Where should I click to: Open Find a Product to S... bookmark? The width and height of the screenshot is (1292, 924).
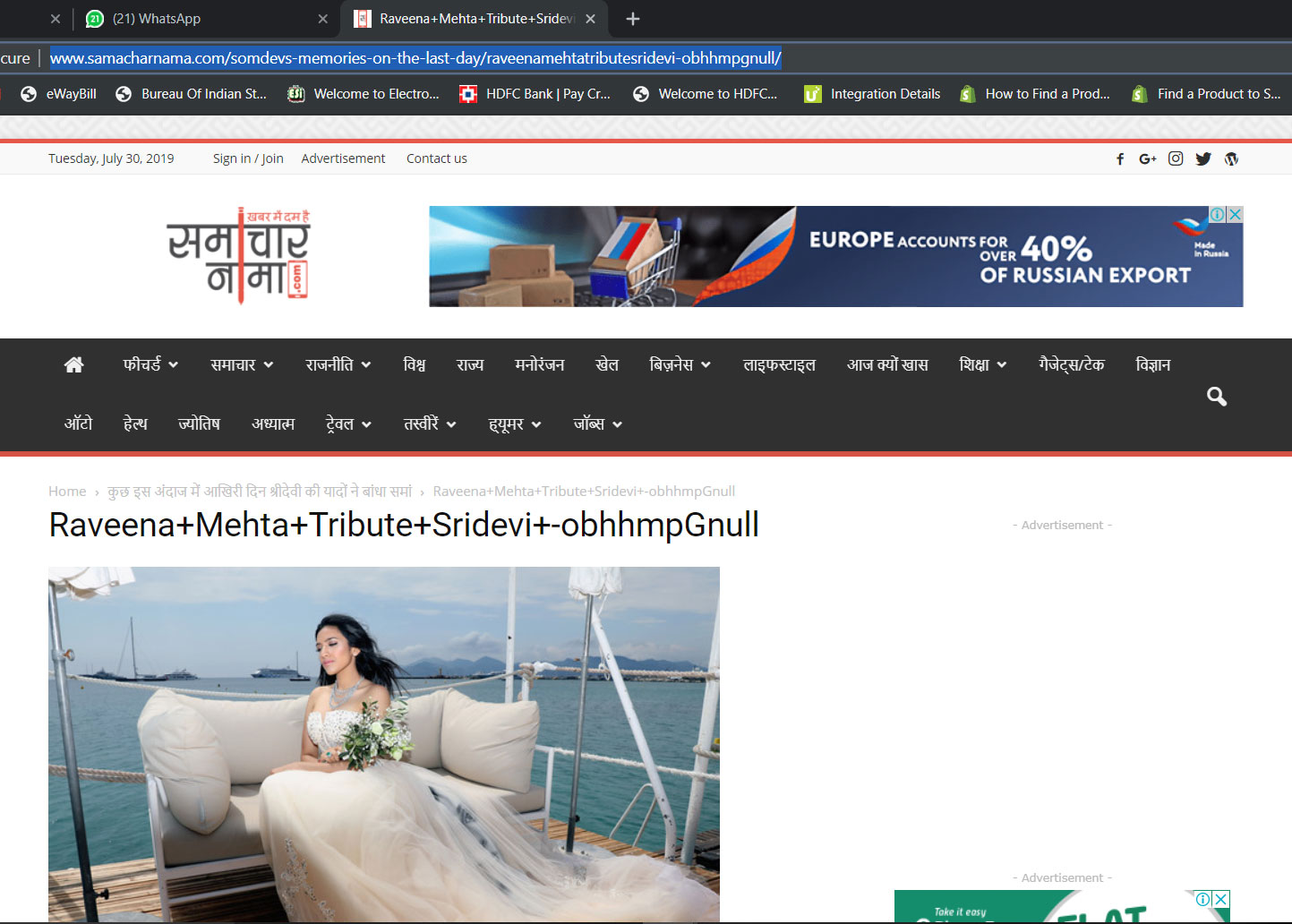1206,94
